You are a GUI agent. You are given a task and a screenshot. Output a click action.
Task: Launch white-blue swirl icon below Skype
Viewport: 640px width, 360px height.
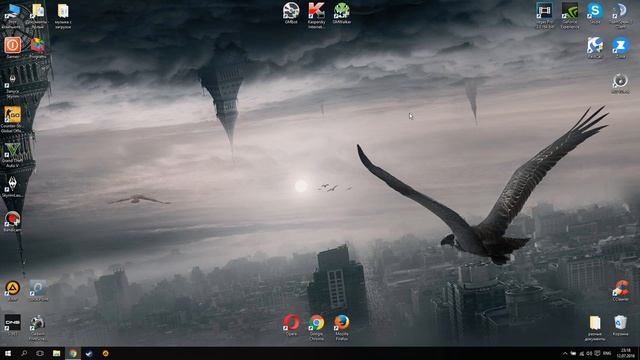coord(595,45)
